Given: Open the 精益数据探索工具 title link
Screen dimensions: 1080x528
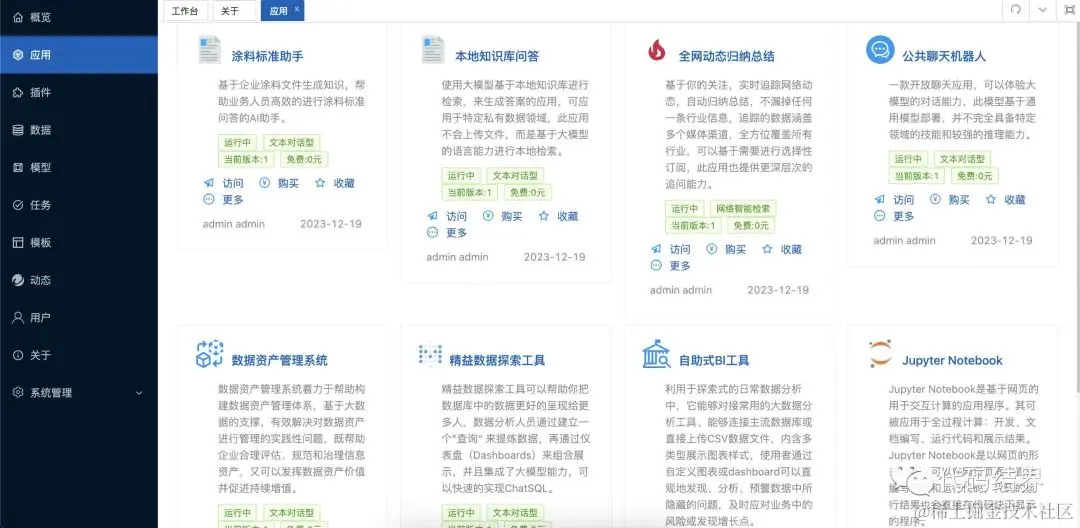Looking at the screenshot, I should click(497, 360).
